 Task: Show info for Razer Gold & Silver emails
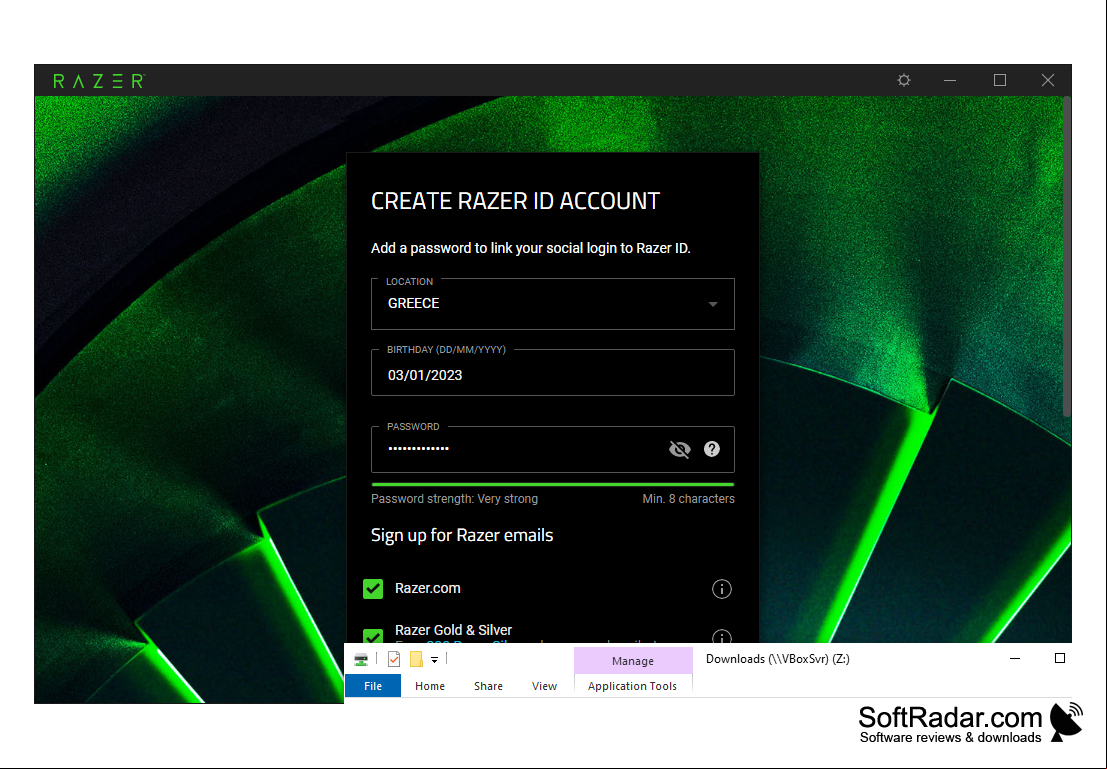(x=722, y=637)
